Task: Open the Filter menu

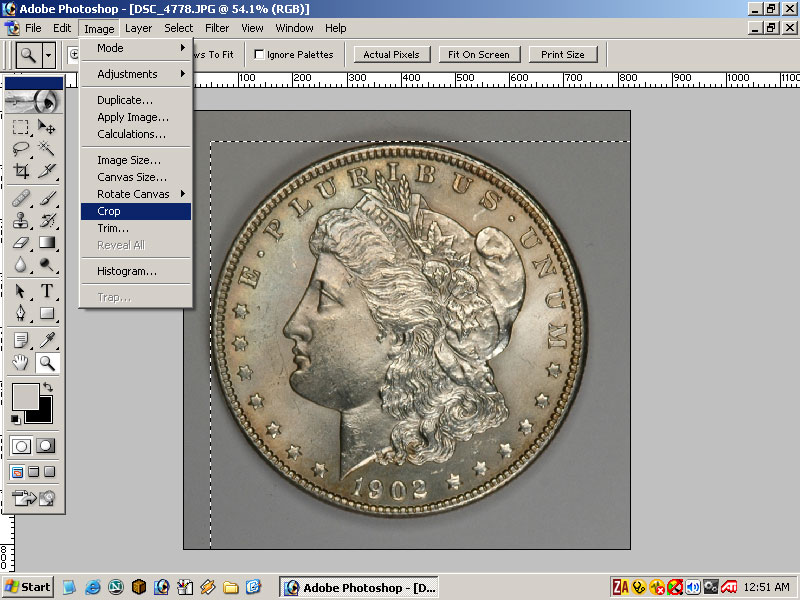Action: (217, 28)
